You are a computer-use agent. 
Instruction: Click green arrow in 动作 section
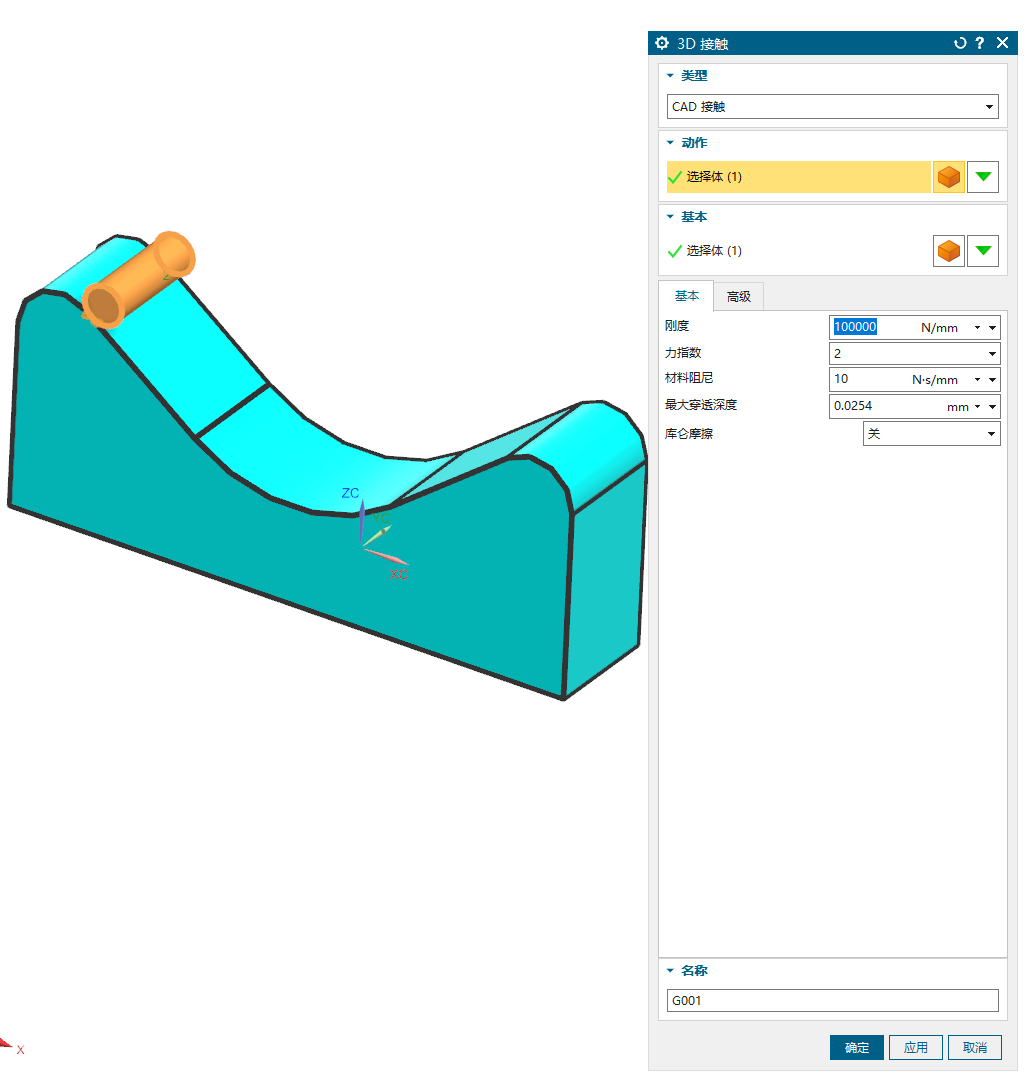(984, 177)
